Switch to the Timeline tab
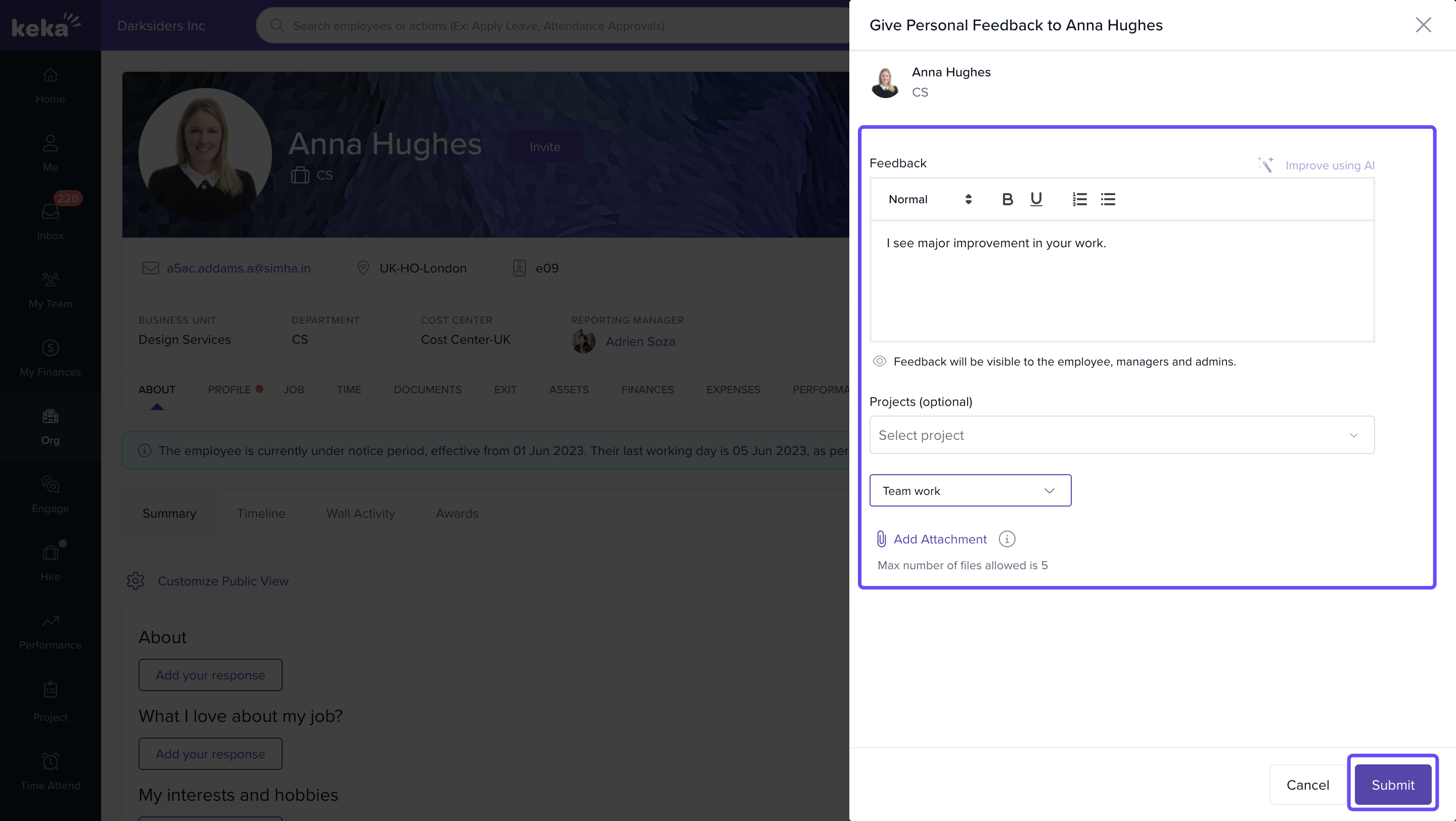Viewport: 1456px width, 821px height. click(x=261, y=513)
